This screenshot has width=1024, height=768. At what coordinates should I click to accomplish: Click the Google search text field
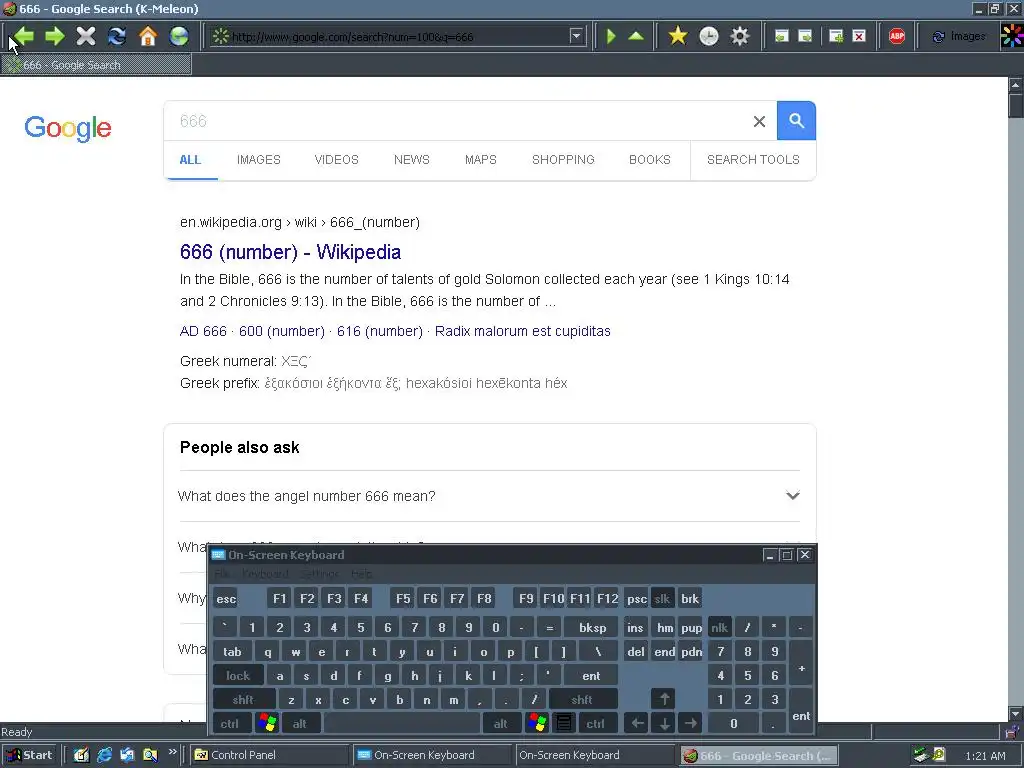(457, 121)
